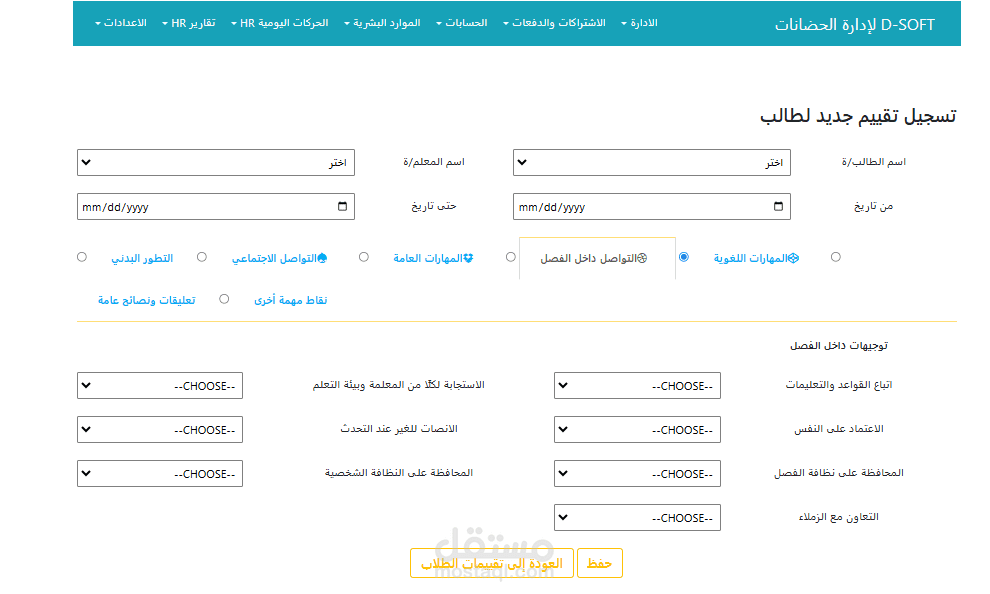Open dropdown for الانصات للغير عند التحدث
990x594 pixels.
pyautogui.click(x=160, y=430)
